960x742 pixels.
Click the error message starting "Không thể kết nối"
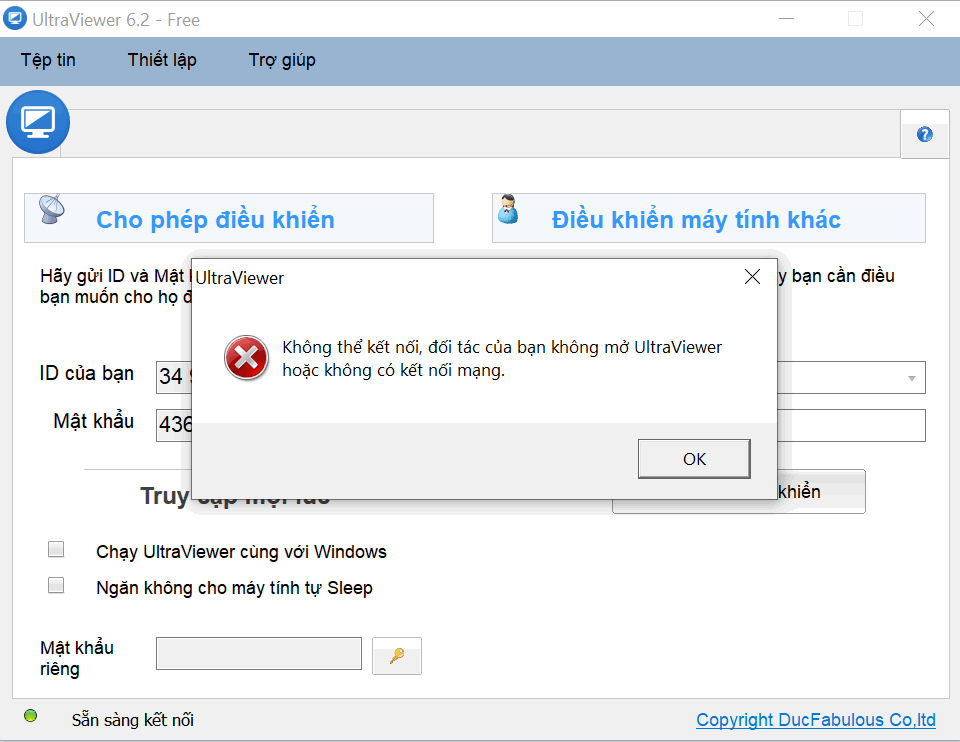coord(502,359)
